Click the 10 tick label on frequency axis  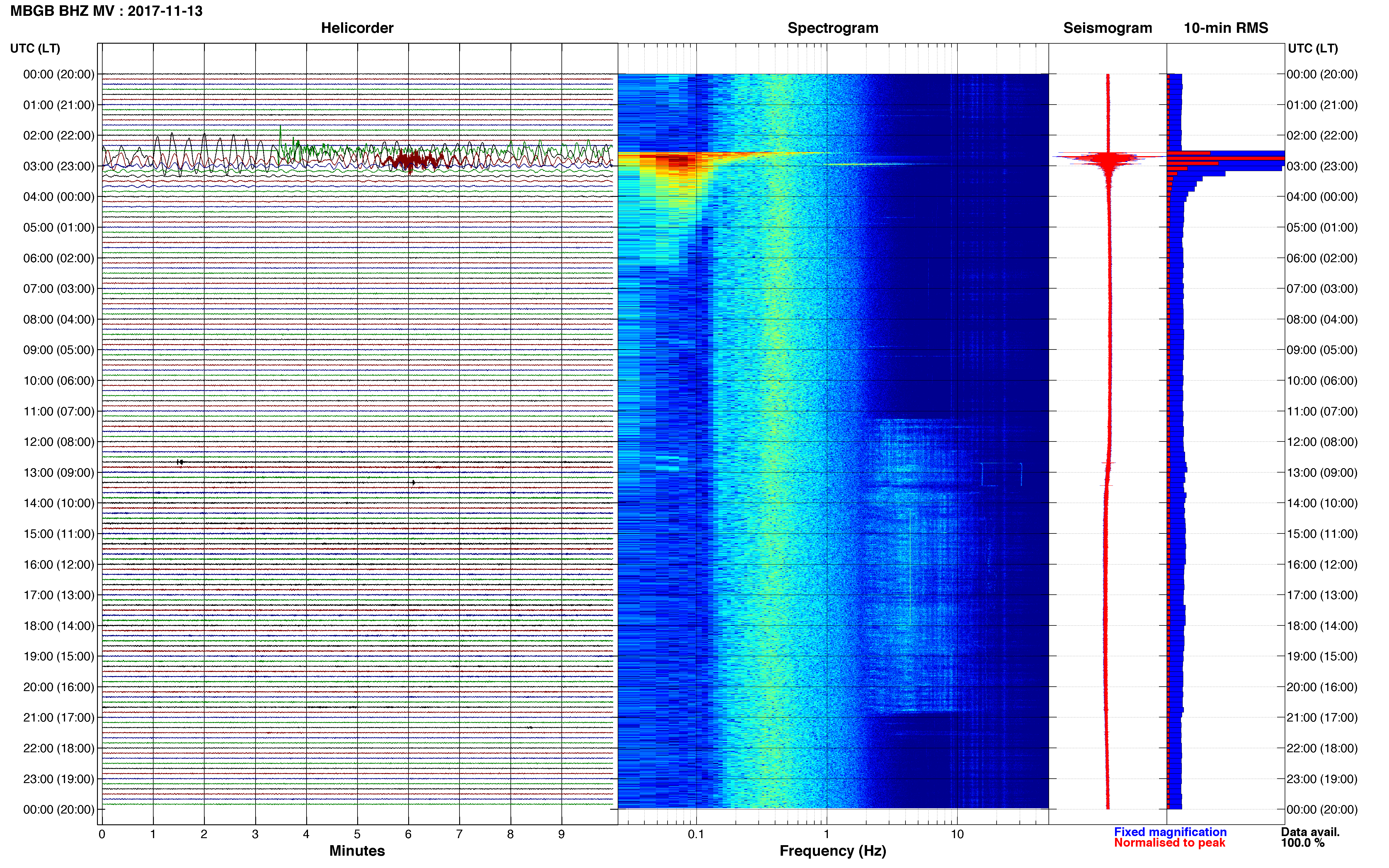pyautogui.click(x=957, y=834)
